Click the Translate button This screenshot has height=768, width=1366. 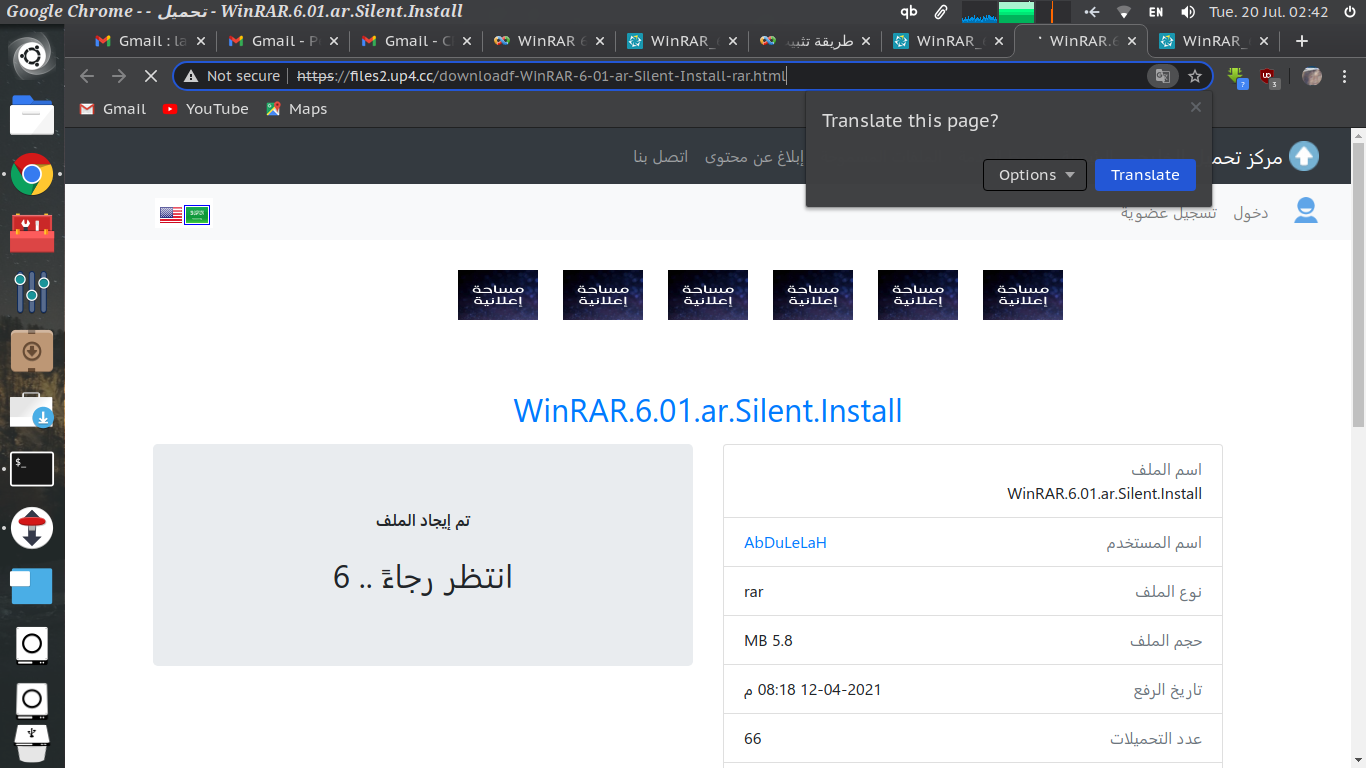tap(1145, 175)
